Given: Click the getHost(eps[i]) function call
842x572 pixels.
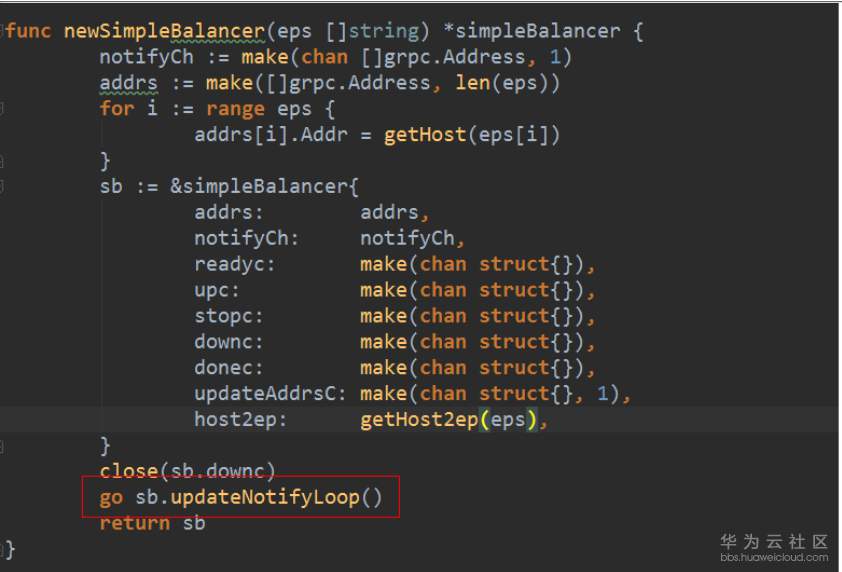Looking at the screenshot, I should click(472, 135).
